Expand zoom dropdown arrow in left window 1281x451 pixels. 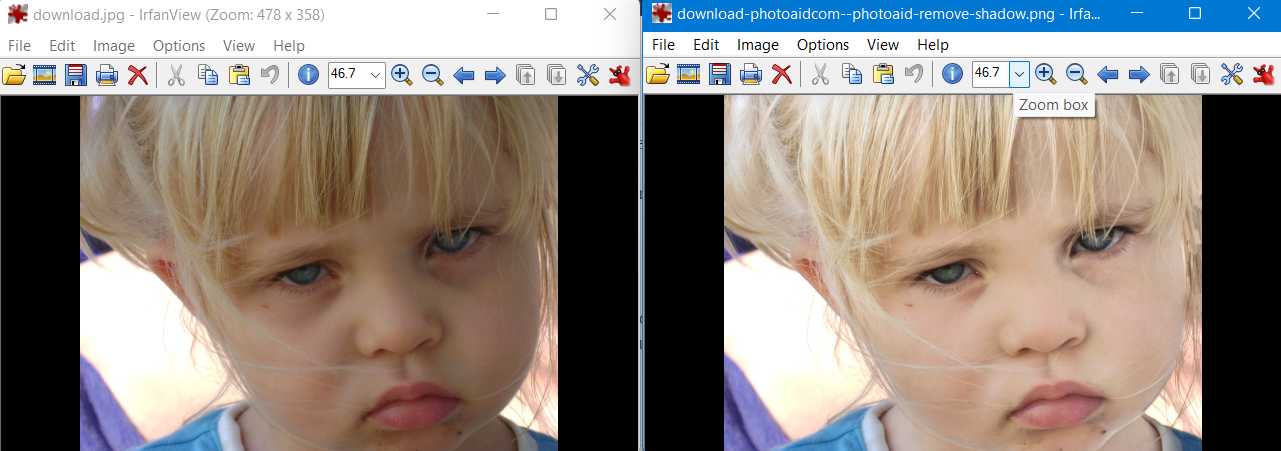pyautogui.click(x=375, y=75)
